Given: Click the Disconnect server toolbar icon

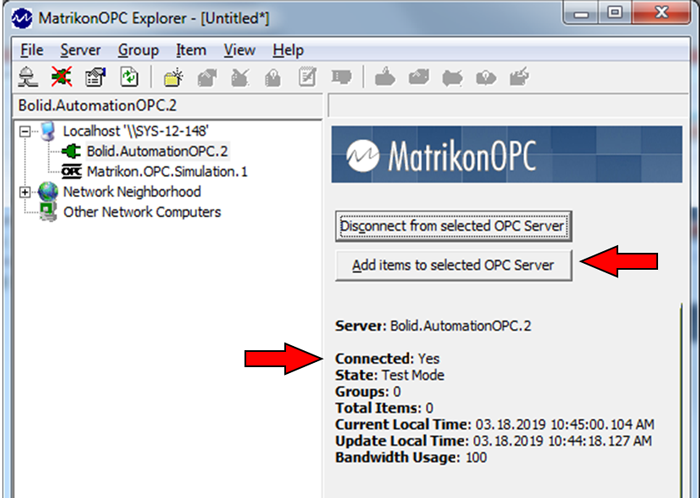Looking at the screenshot, I should click(62, 75).
